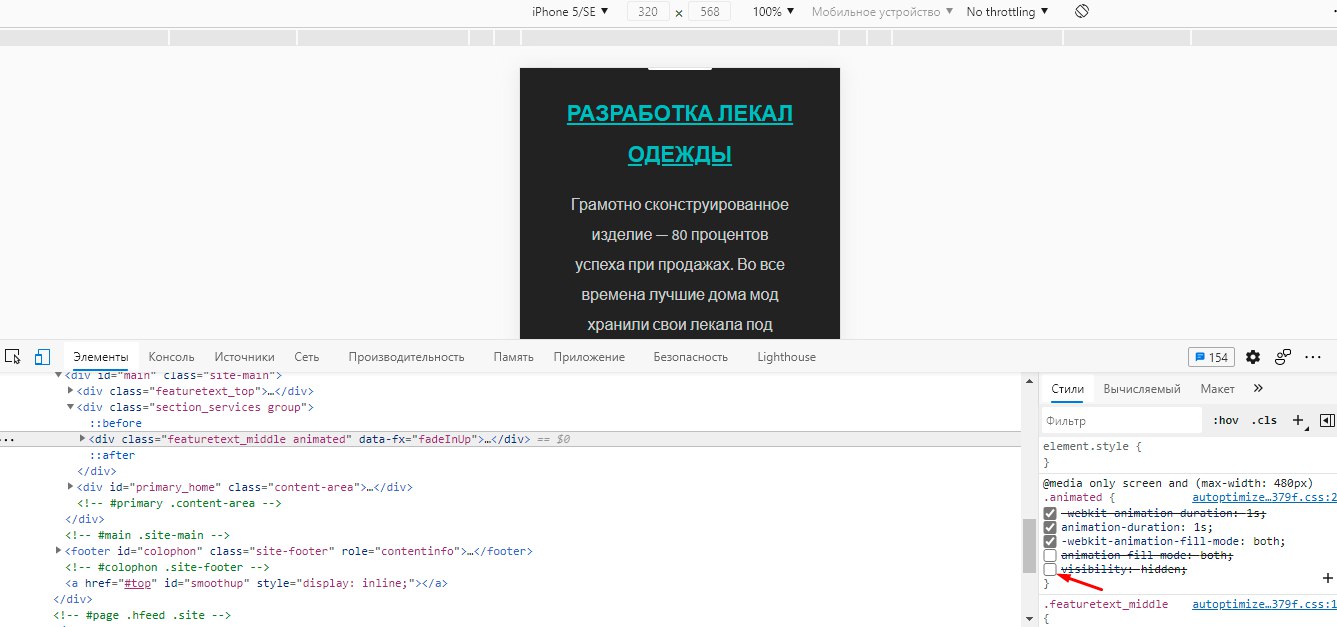Viewport: 1337px width, 627px height.
Task: Click the Фильтр styles filter field
Action: (x=1121, y=421)
